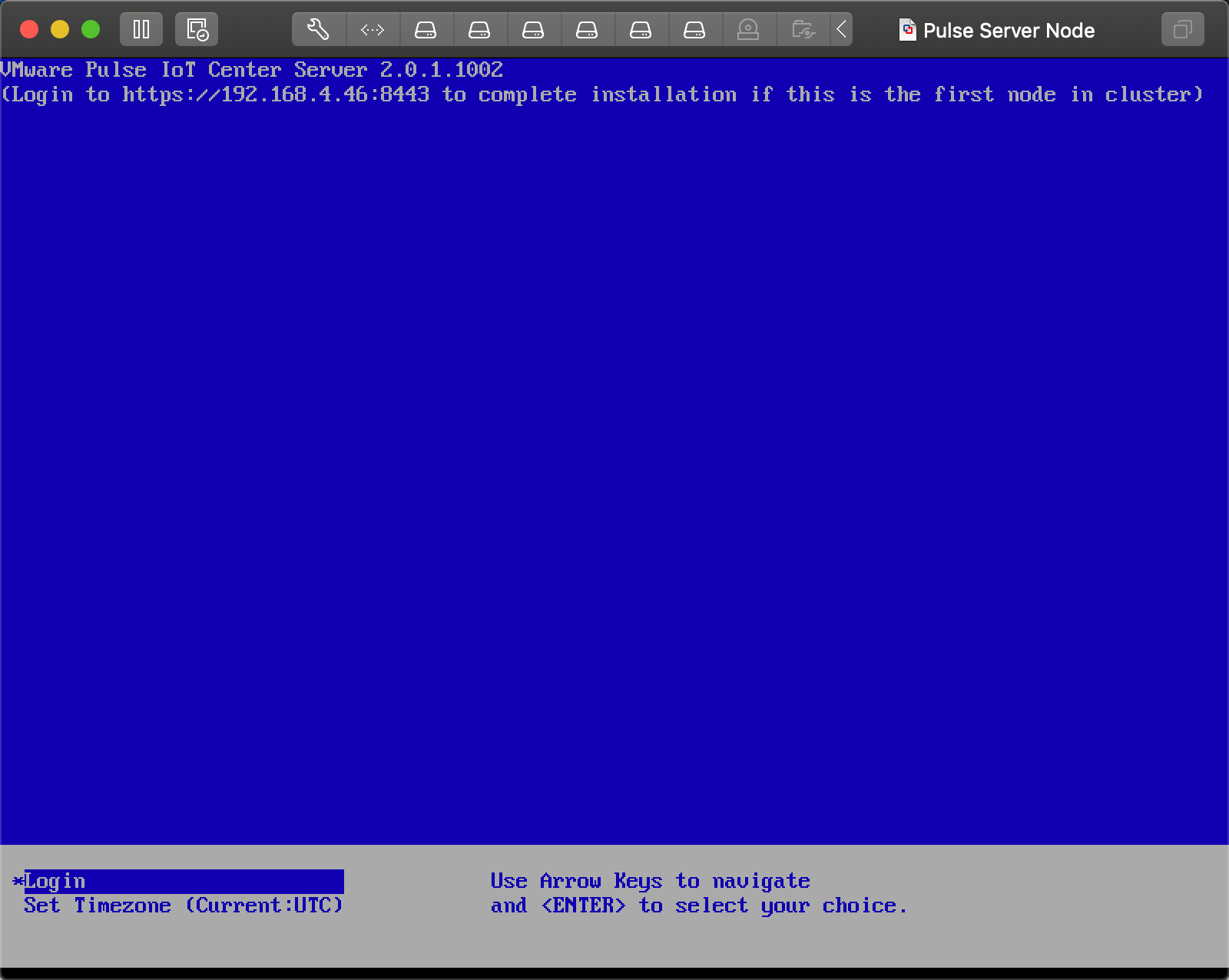The height and width of the screenshot is (980, 1229).
Task: Select the second hard disk icon
Action: 479,30
